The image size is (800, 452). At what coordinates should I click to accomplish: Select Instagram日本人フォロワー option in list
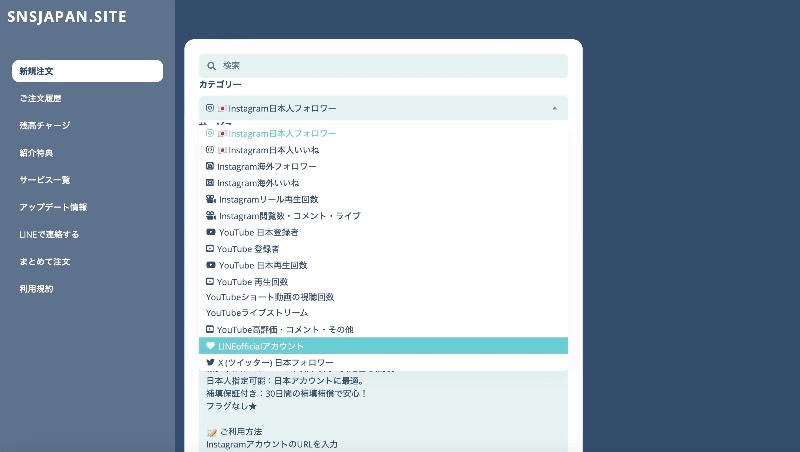click(x=383, y=133)
